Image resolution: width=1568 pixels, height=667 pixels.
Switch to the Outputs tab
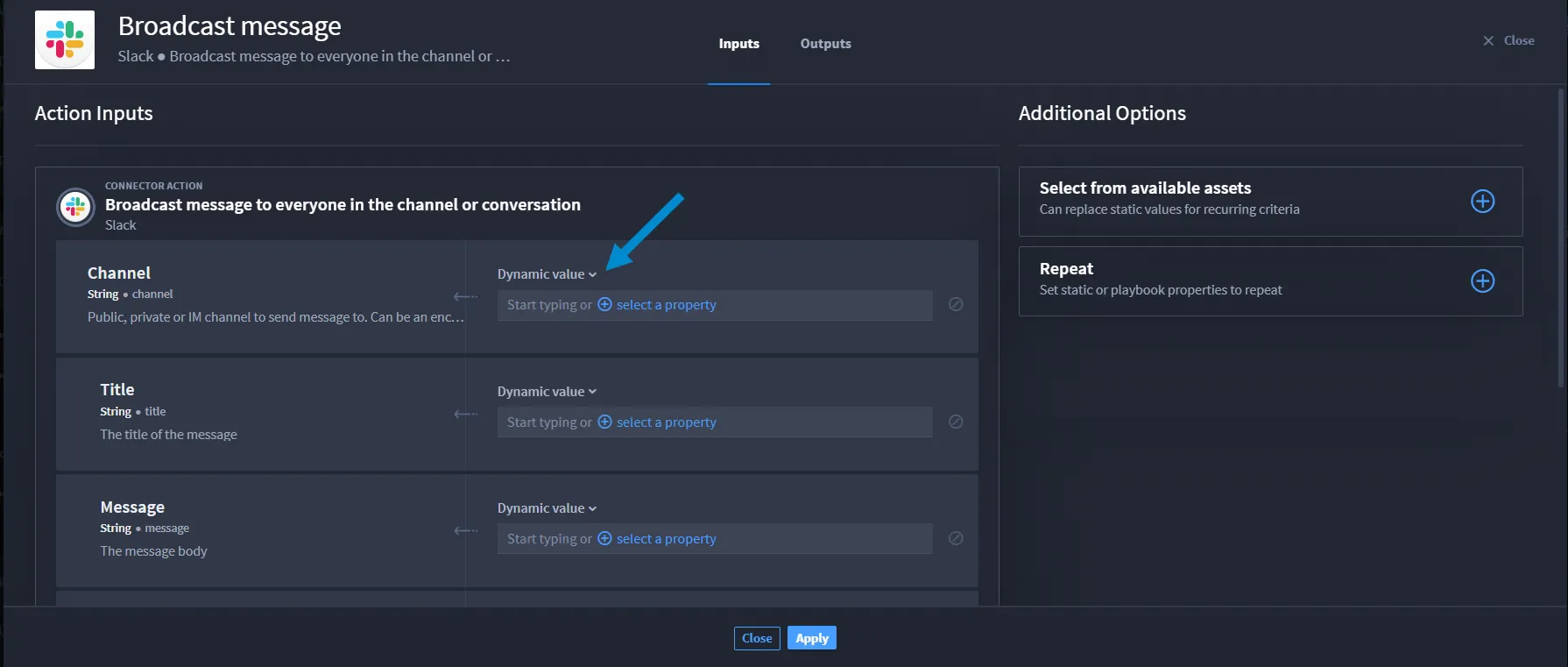(x=825, y=44)
